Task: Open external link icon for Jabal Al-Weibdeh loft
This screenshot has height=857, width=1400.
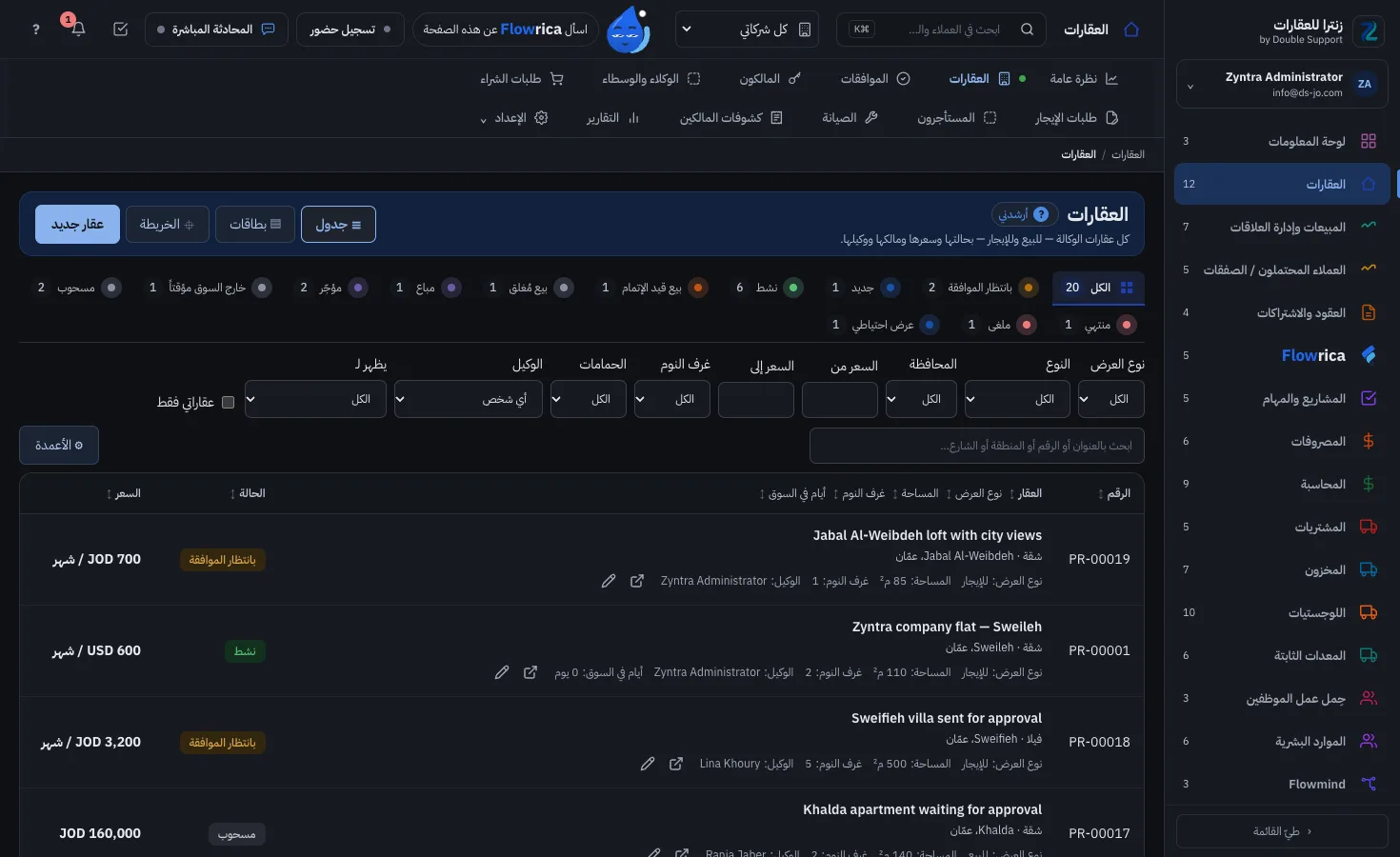Action: pyautogui.click(x=637, y=581)
